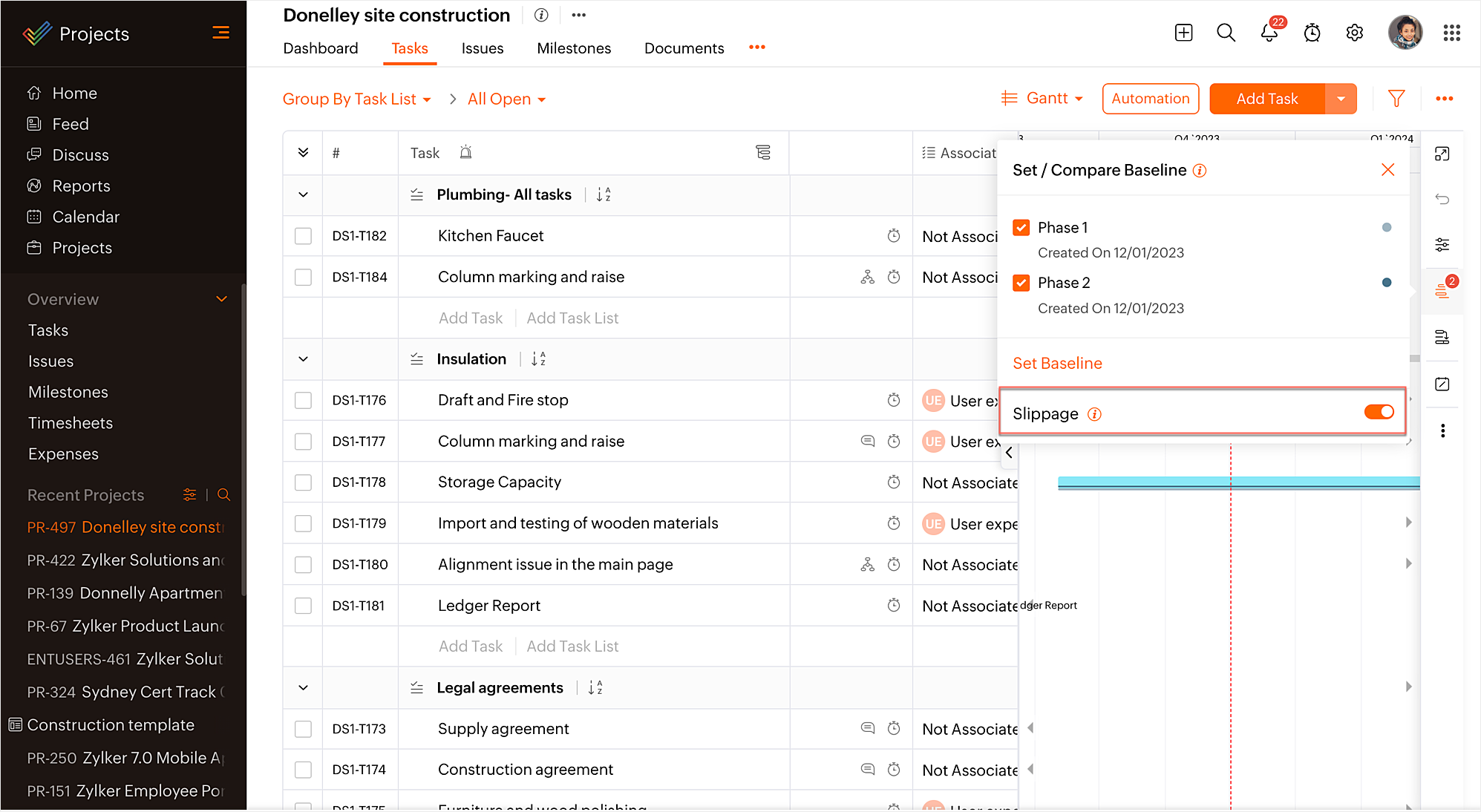Select the Phase 2 dark blue color dot
Viewport: 1481px width, 812px height.
[x=1386, y=283]
